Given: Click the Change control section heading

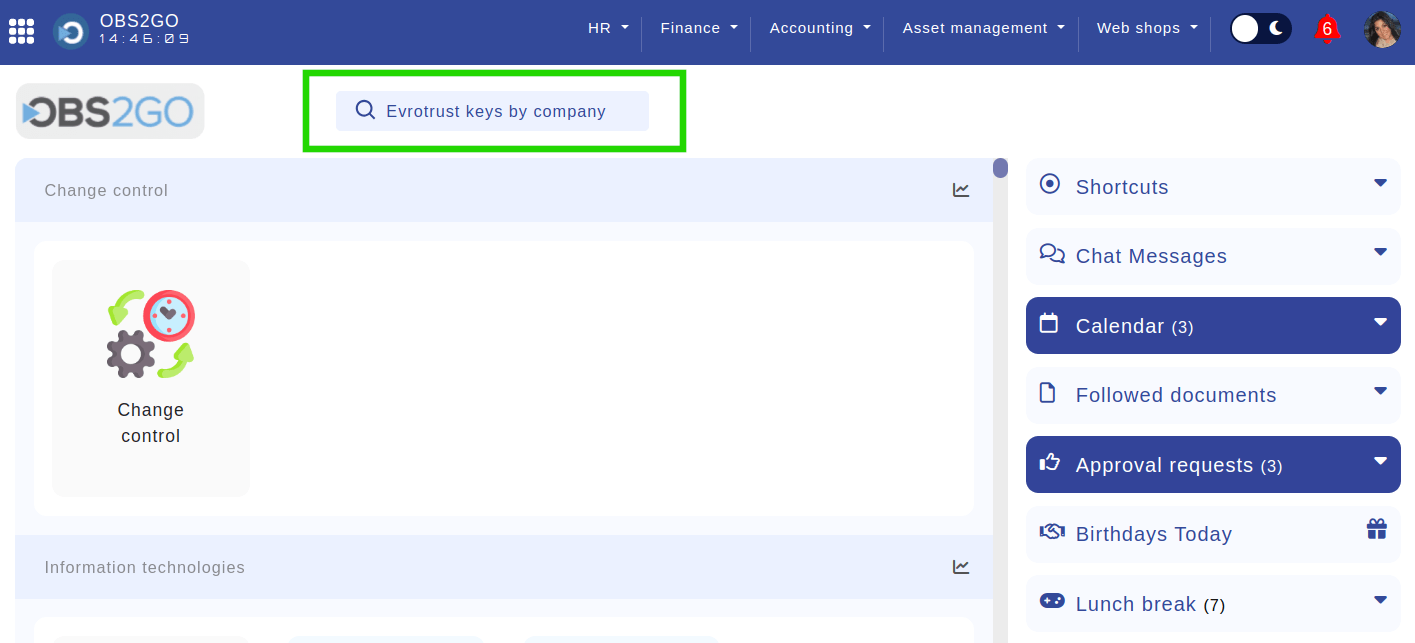Looking at the screenshot, I should [x=106, y=190].
